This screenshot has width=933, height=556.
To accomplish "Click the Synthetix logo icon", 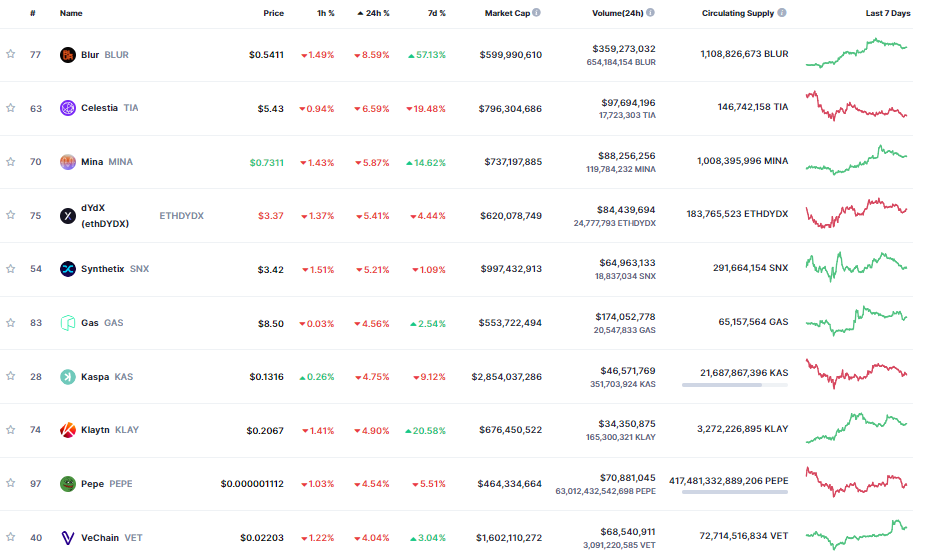I will click(68, 269).
